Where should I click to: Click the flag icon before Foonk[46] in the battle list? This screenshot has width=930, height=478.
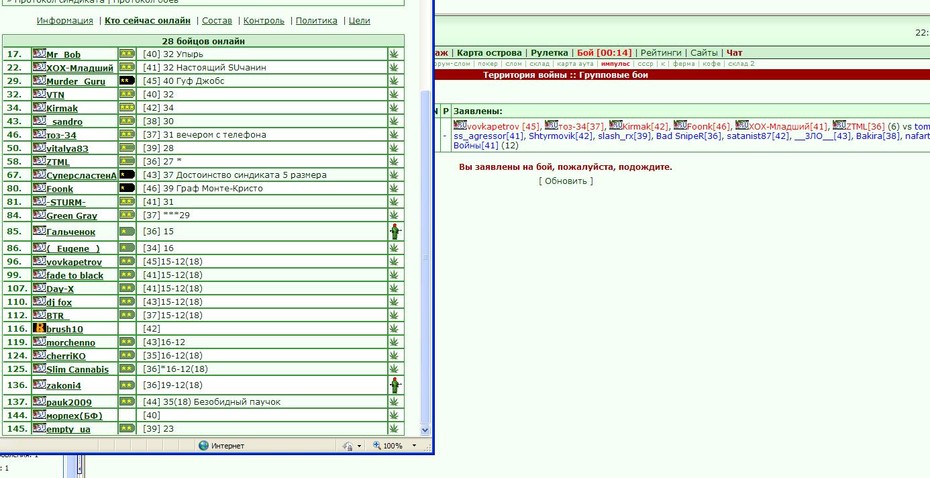(680, 125)
